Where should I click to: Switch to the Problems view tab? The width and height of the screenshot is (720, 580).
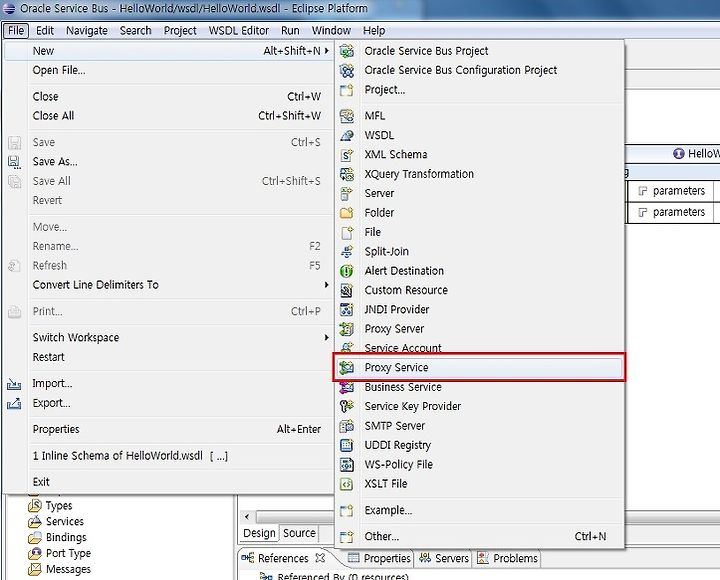tap(507, 558)
